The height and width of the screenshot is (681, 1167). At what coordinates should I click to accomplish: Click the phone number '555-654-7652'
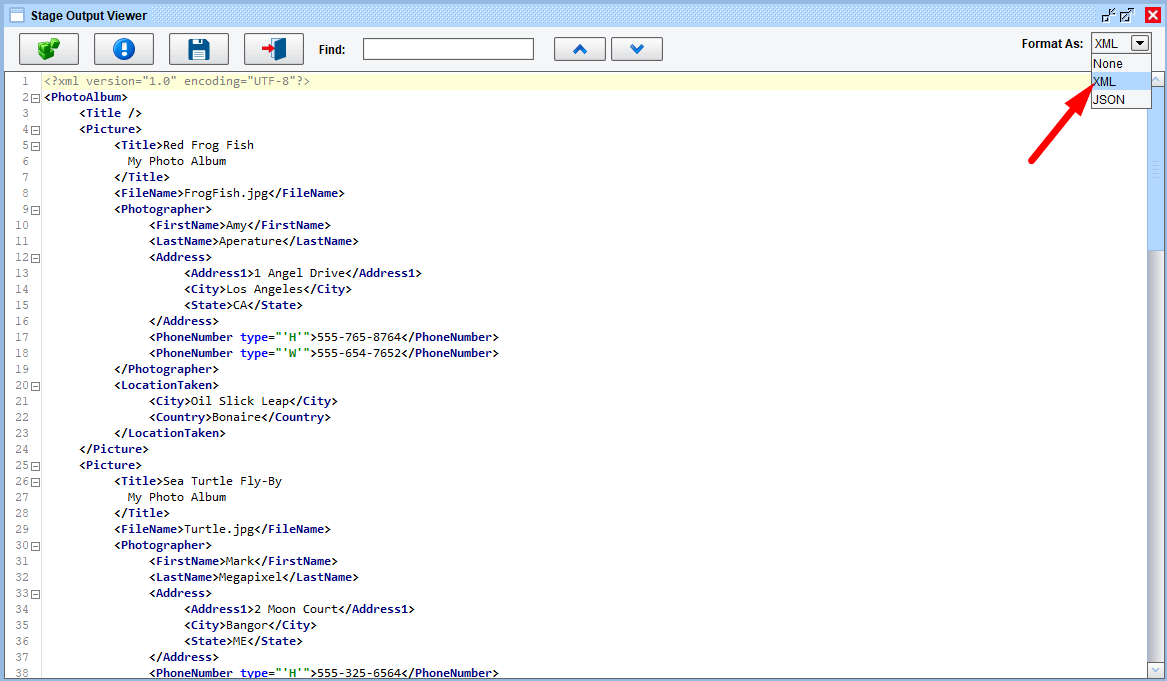click(359, 354)
